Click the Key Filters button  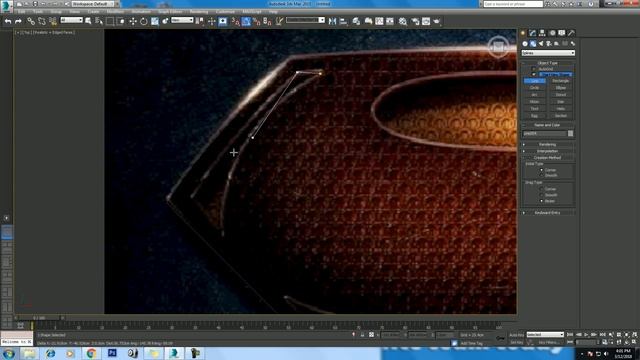pyautogui.click(x=548, y=342)
